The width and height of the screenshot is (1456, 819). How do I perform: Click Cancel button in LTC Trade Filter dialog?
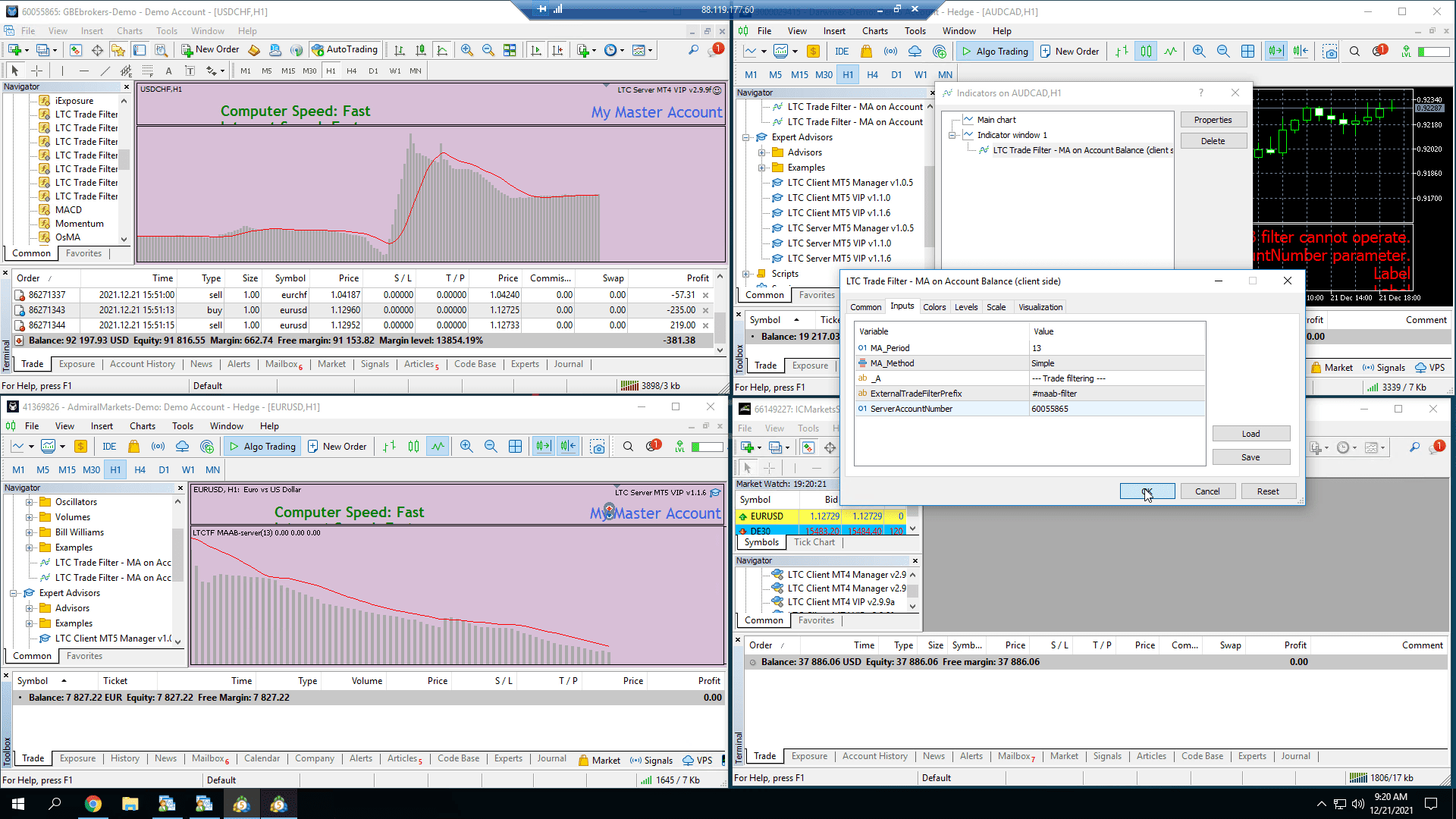[x=1207, y=491]
